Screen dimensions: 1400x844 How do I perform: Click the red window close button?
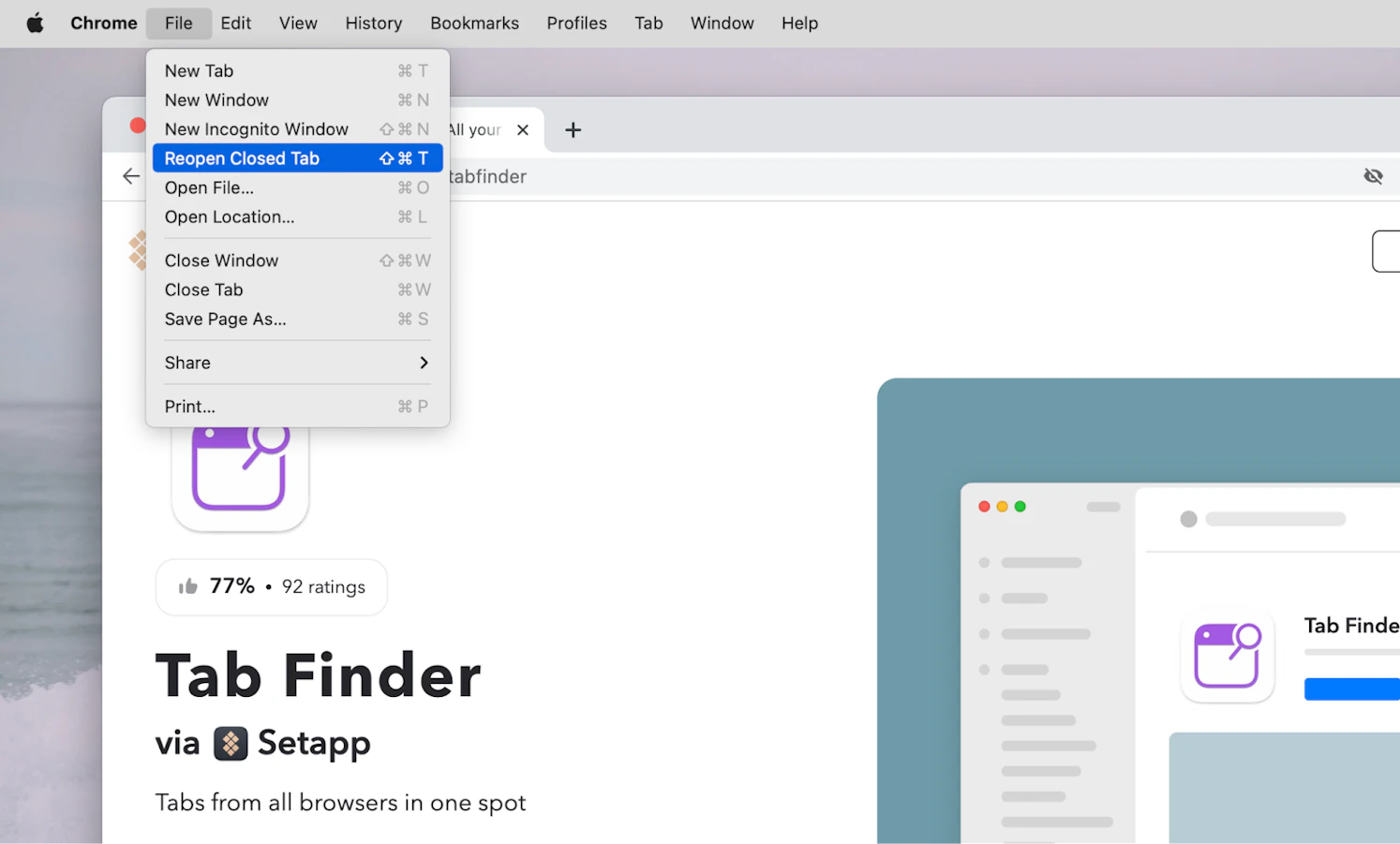(x=138, y=126)
